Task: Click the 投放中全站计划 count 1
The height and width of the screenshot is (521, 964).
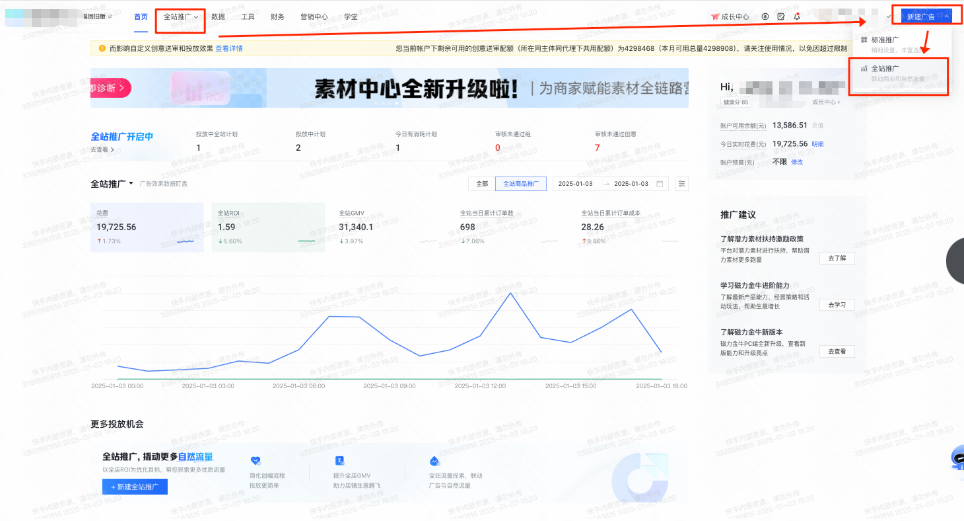Action: click(x=198, y=148)
